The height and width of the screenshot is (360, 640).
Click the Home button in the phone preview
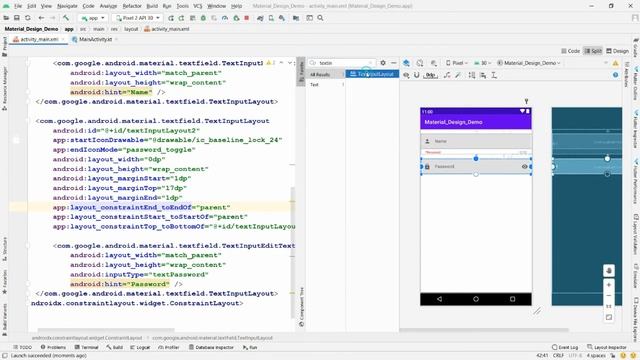tap(476, 299)
